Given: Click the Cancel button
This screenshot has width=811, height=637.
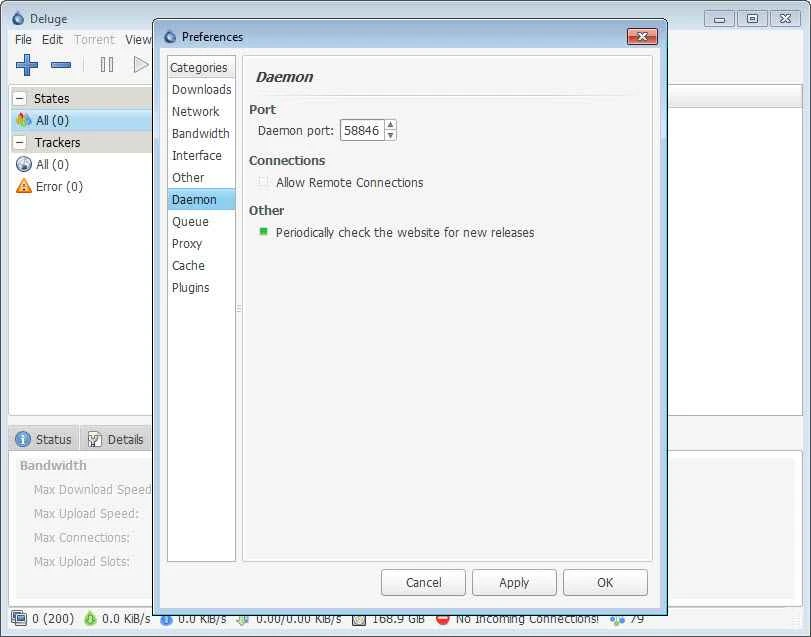Looking at the screenshot, I should (423, 583).
